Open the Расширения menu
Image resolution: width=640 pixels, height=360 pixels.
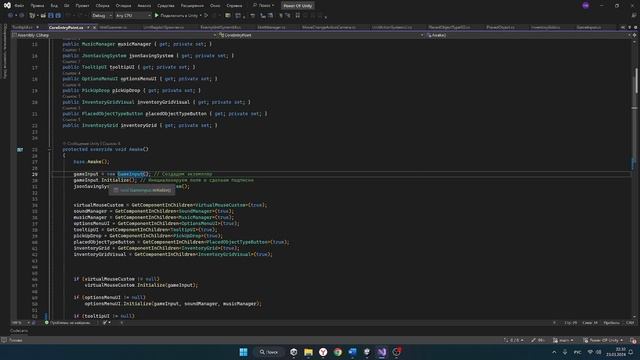(192, 6)
